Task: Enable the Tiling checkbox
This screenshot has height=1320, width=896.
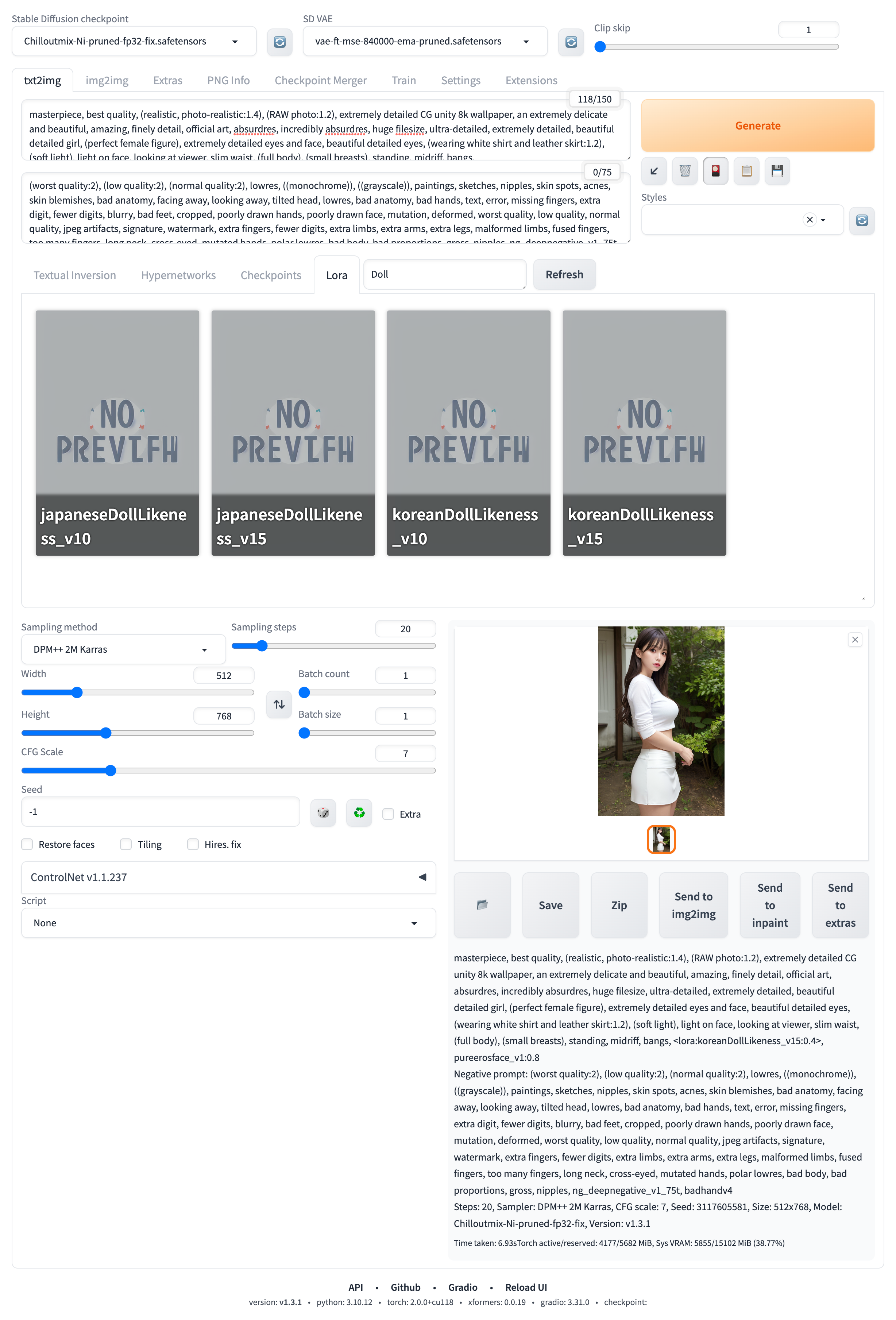Action: pyautogui.click(x=126, y=845)
